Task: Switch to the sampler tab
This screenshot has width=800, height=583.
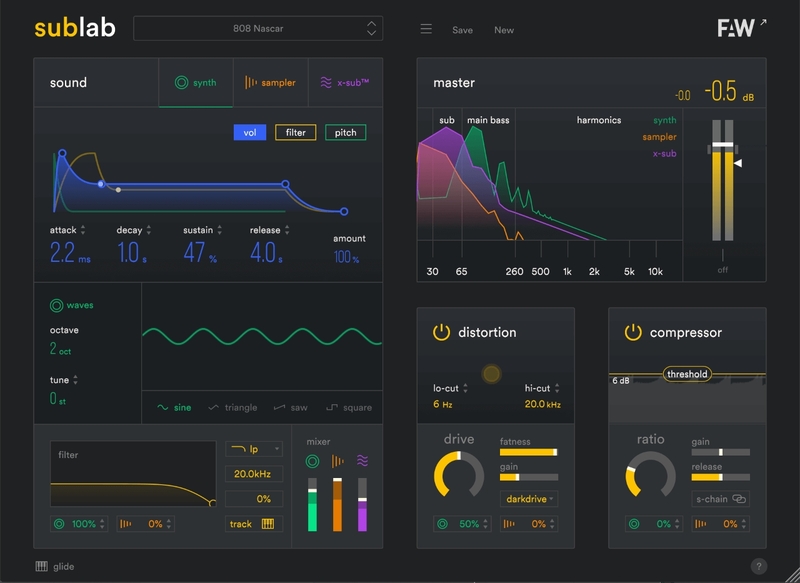Action: pos(271,83)
